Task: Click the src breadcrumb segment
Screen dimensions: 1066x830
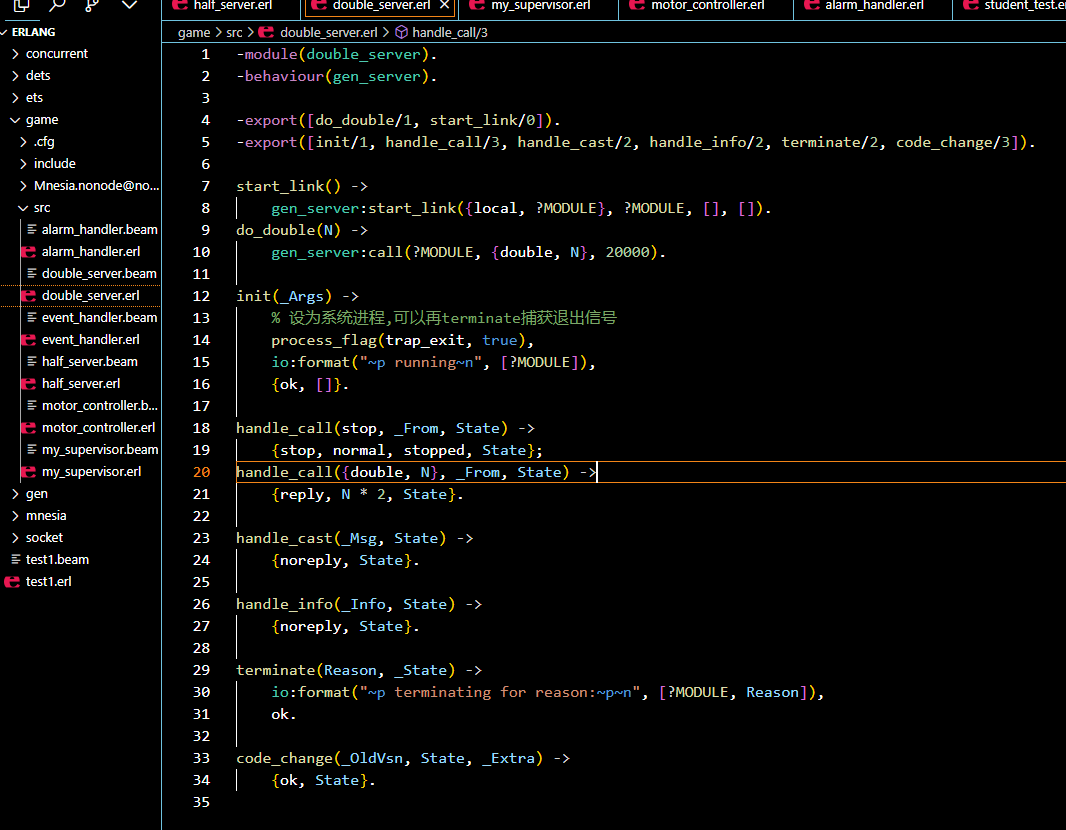Action: [234, 33]
